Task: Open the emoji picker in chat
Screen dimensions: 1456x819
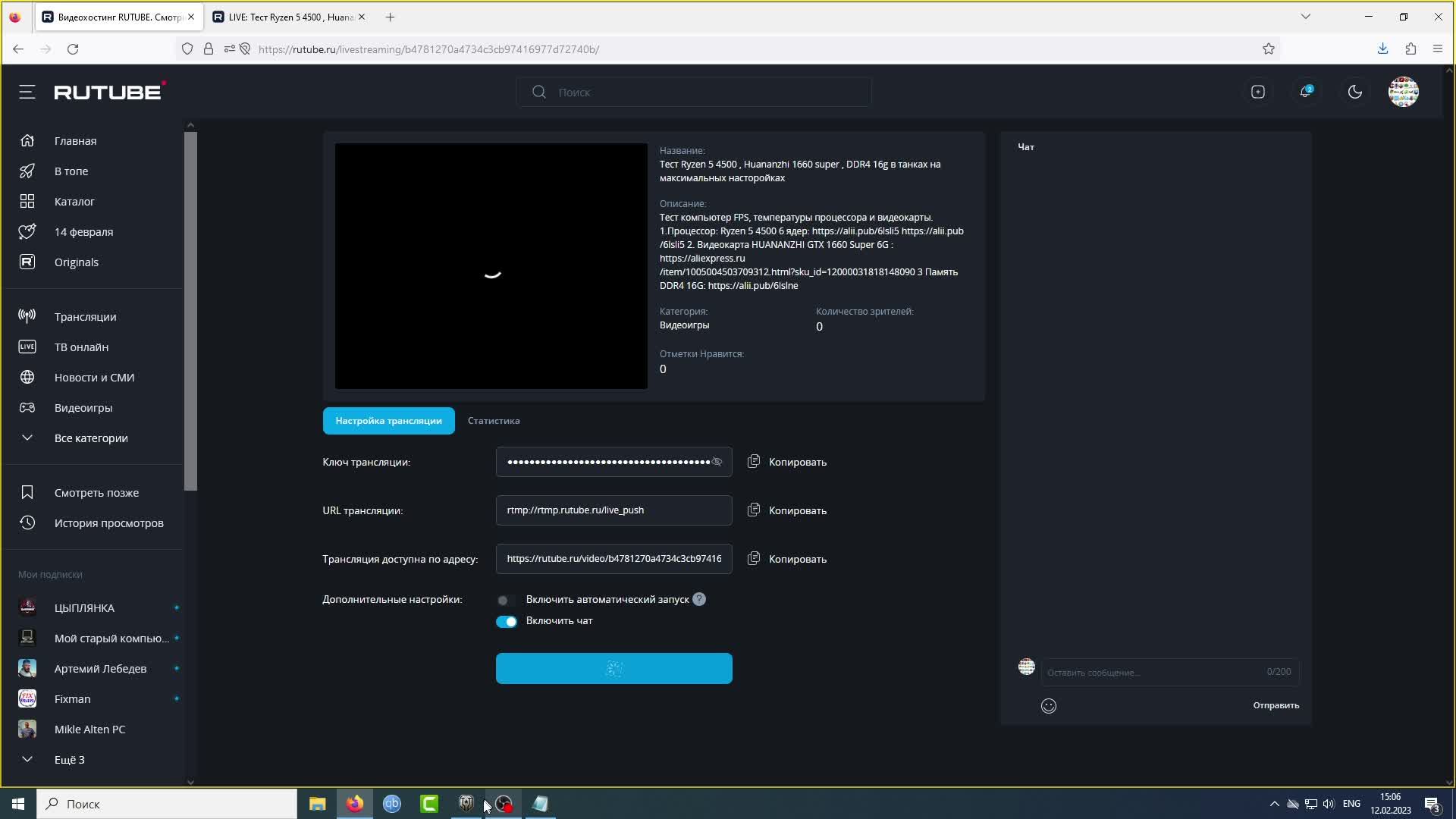Action: pos(1048,706)
